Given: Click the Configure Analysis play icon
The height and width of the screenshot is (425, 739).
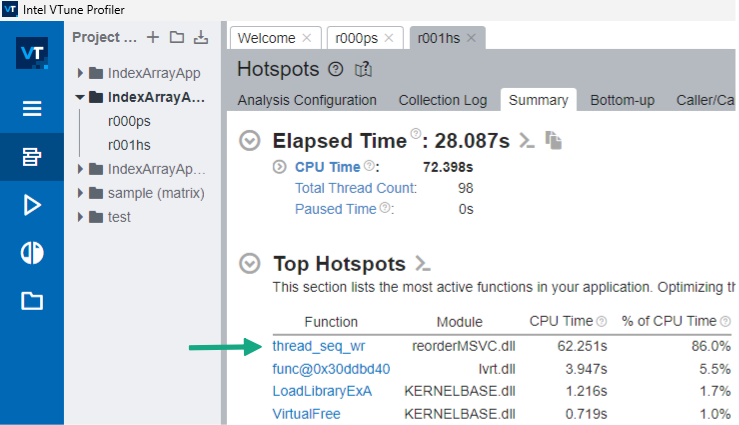Looking at the screenshot, I should click(x=32, y=205).
